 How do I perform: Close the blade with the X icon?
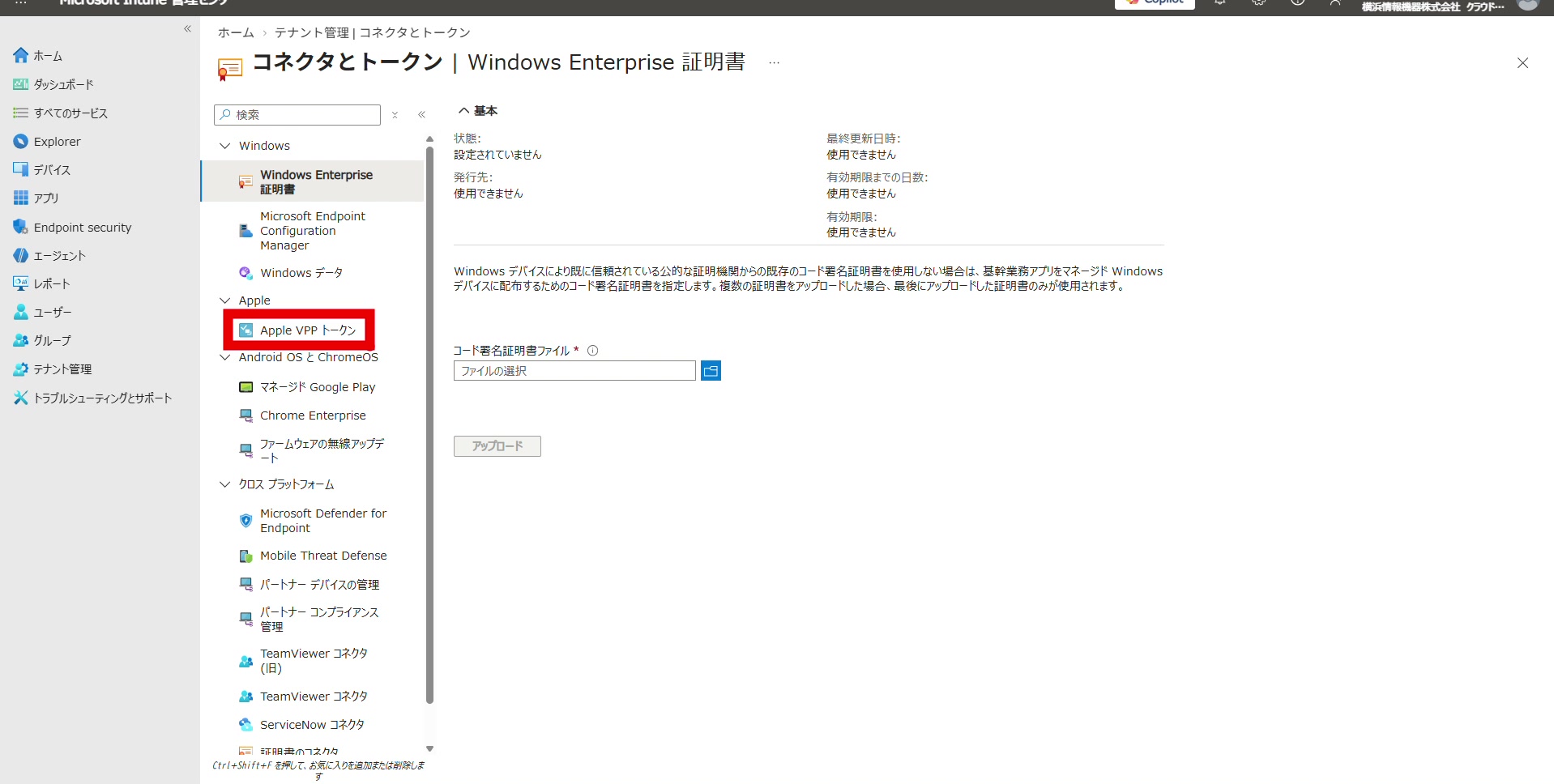pyautogui.click(x=1522, y=62)
